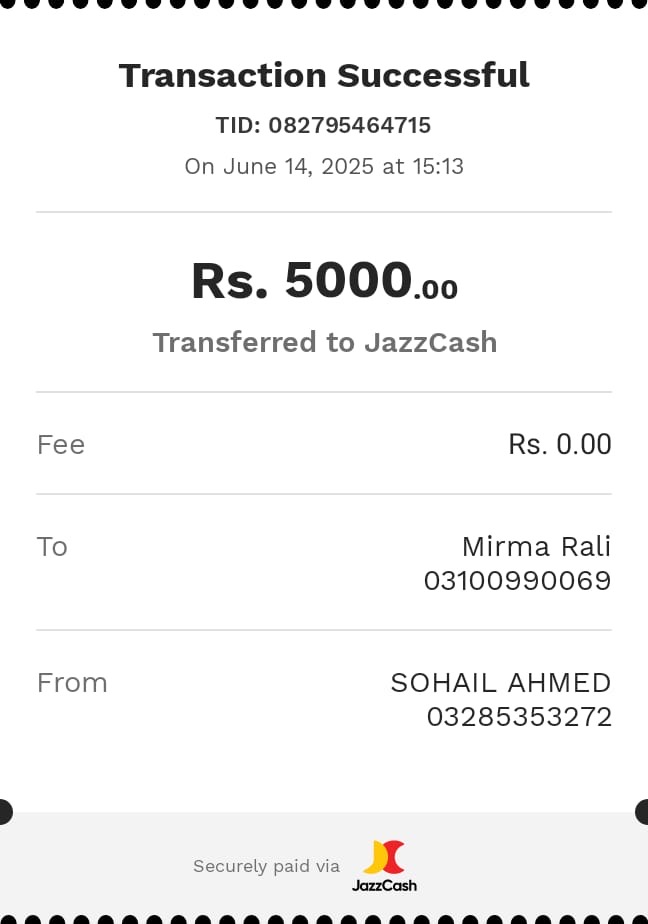Click the left receipt notch circle

[x=4, y=812]
